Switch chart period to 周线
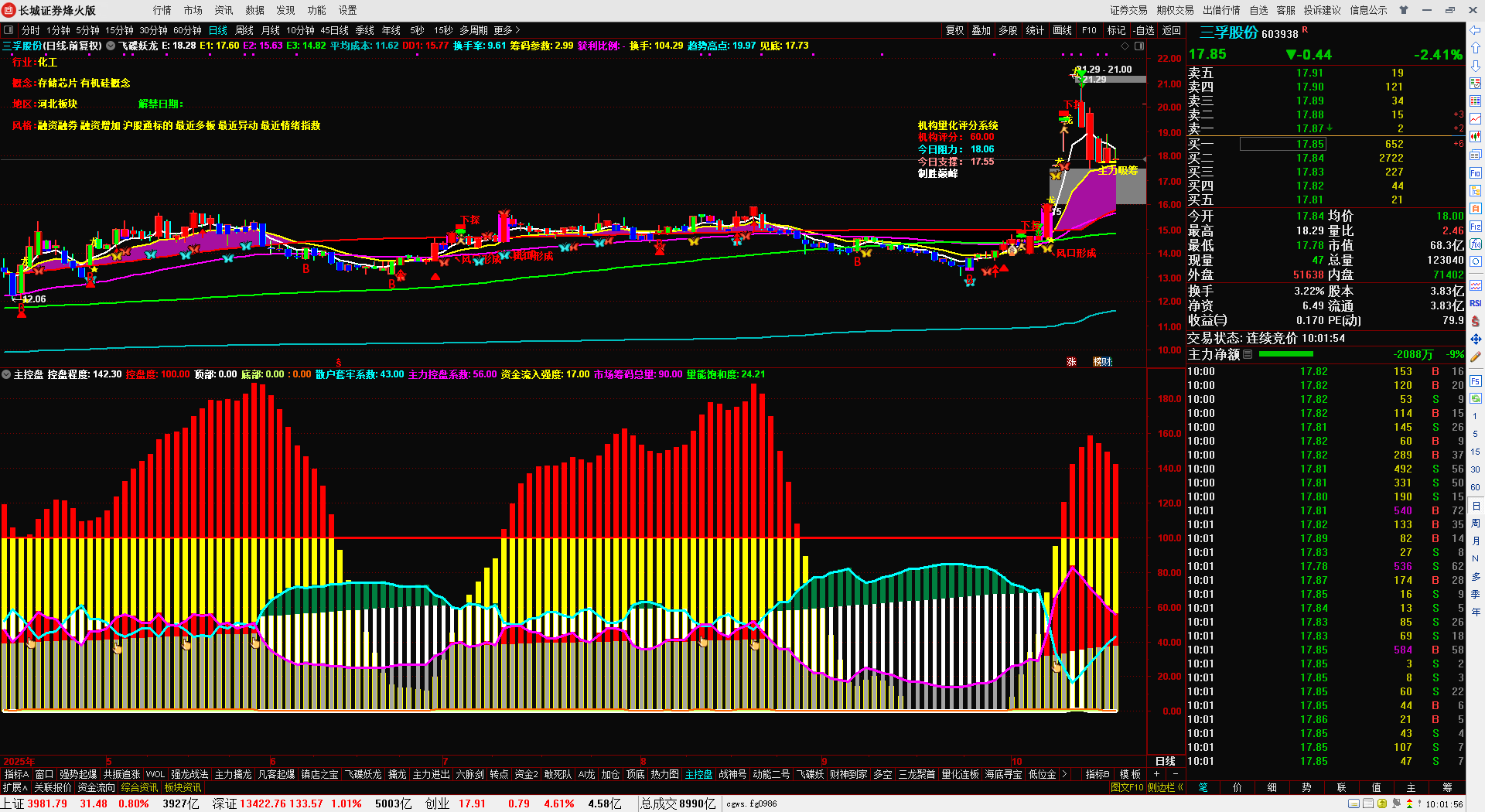This screenshot has width=1485, height=812. point(244,30)
